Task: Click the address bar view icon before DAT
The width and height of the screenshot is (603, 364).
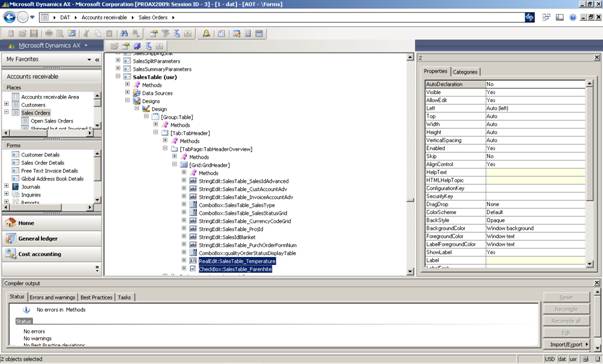Action: point(45,17)
